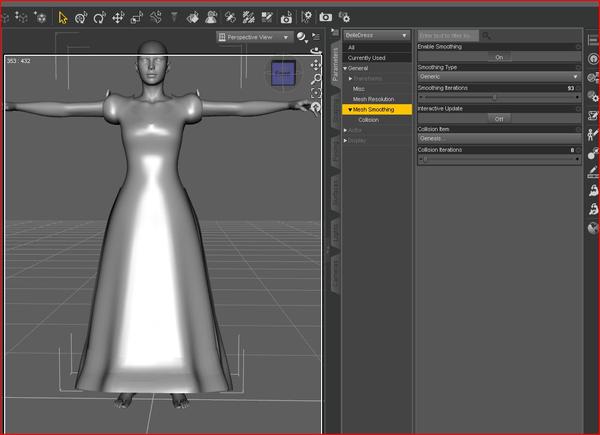Activate the Translate move tool
This screenshot has height=435, width=600.
pos(118,17)
